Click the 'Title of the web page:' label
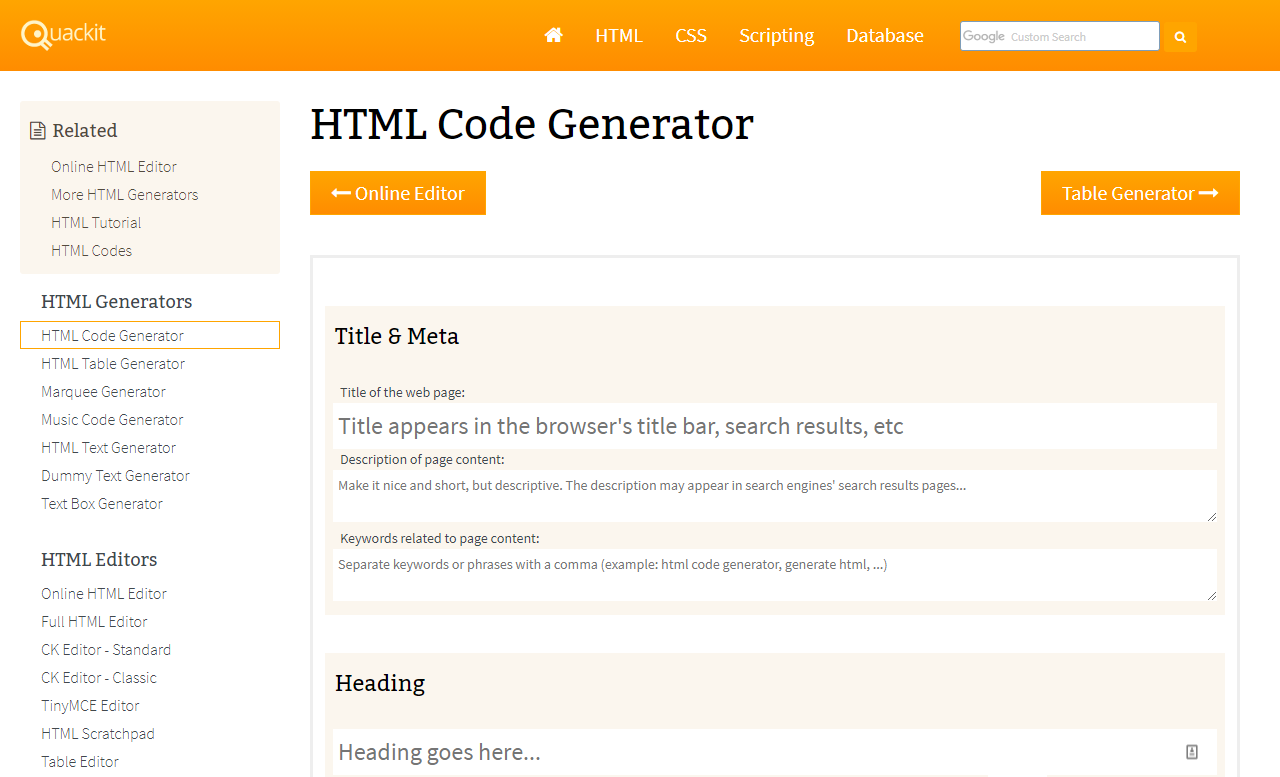The image size is (1280, 777). pos(402,392)
